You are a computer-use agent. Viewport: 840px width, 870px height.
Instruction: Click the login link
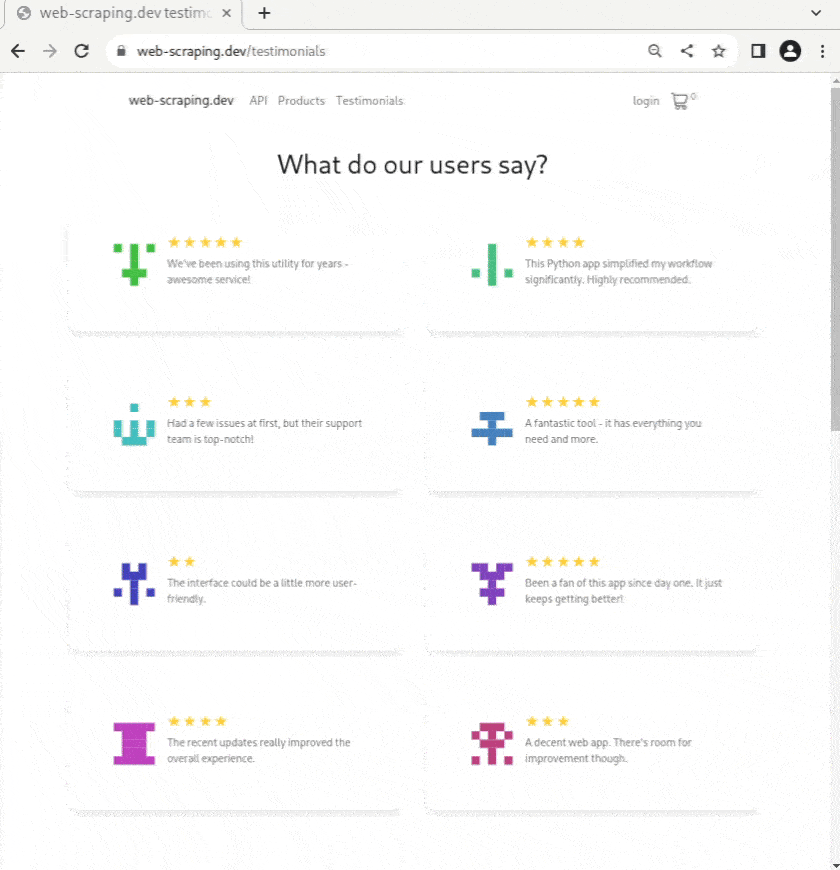click(646, 101)
